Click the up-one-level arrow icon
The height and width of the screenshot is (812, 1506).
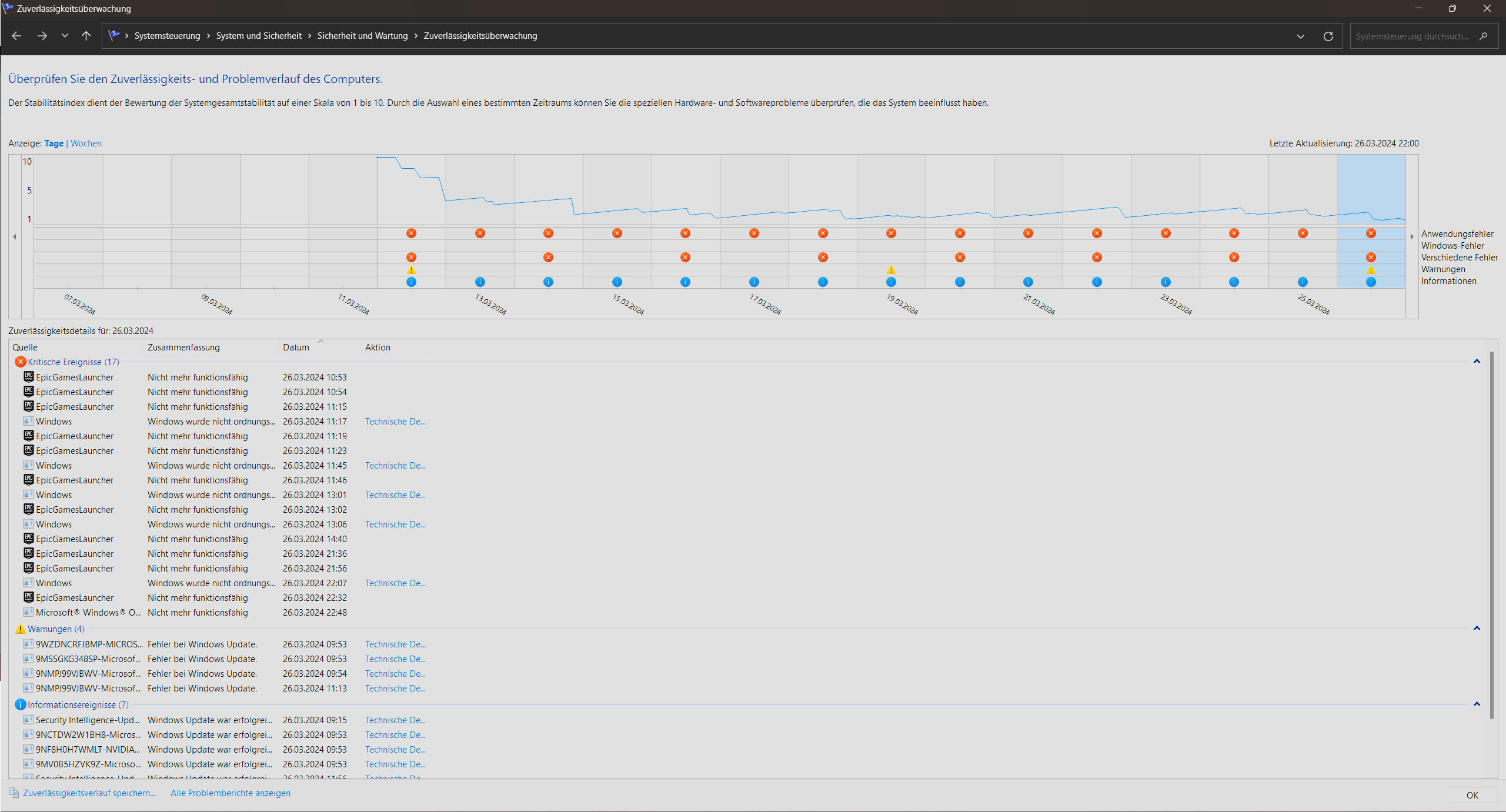point(86,36)
